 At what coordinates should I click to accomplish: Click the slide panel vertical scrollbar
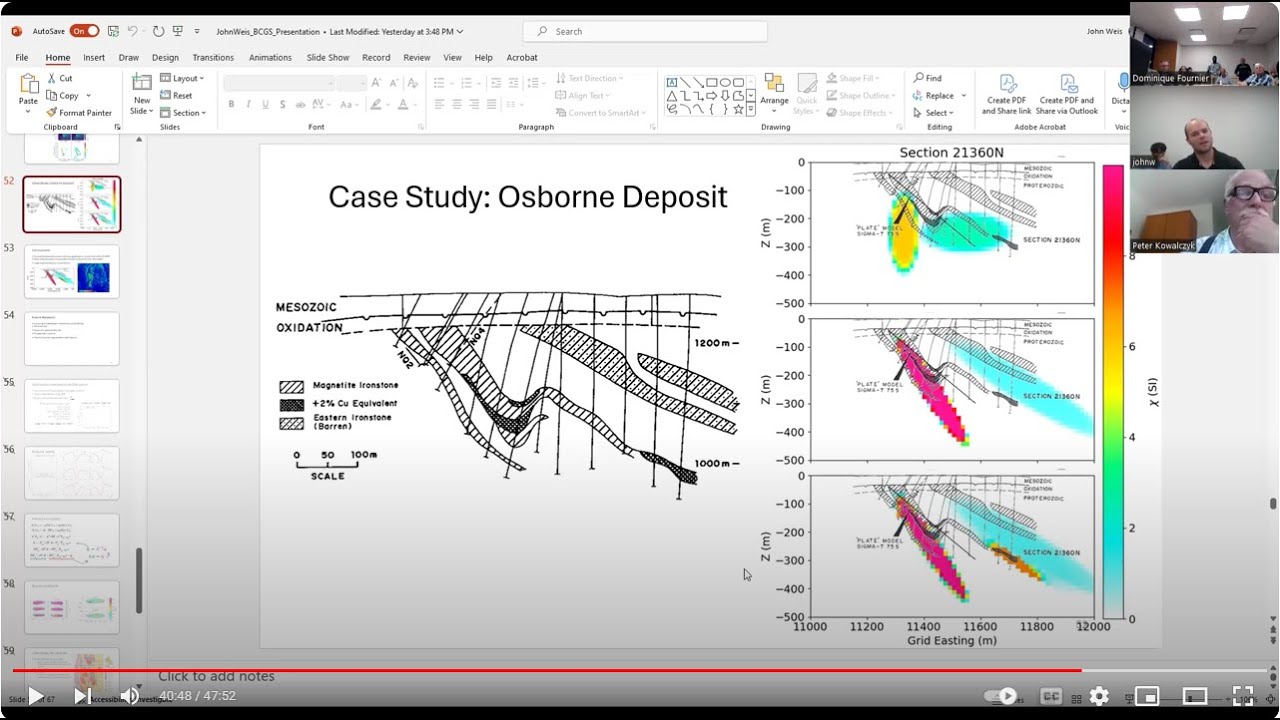click(139, 580)
